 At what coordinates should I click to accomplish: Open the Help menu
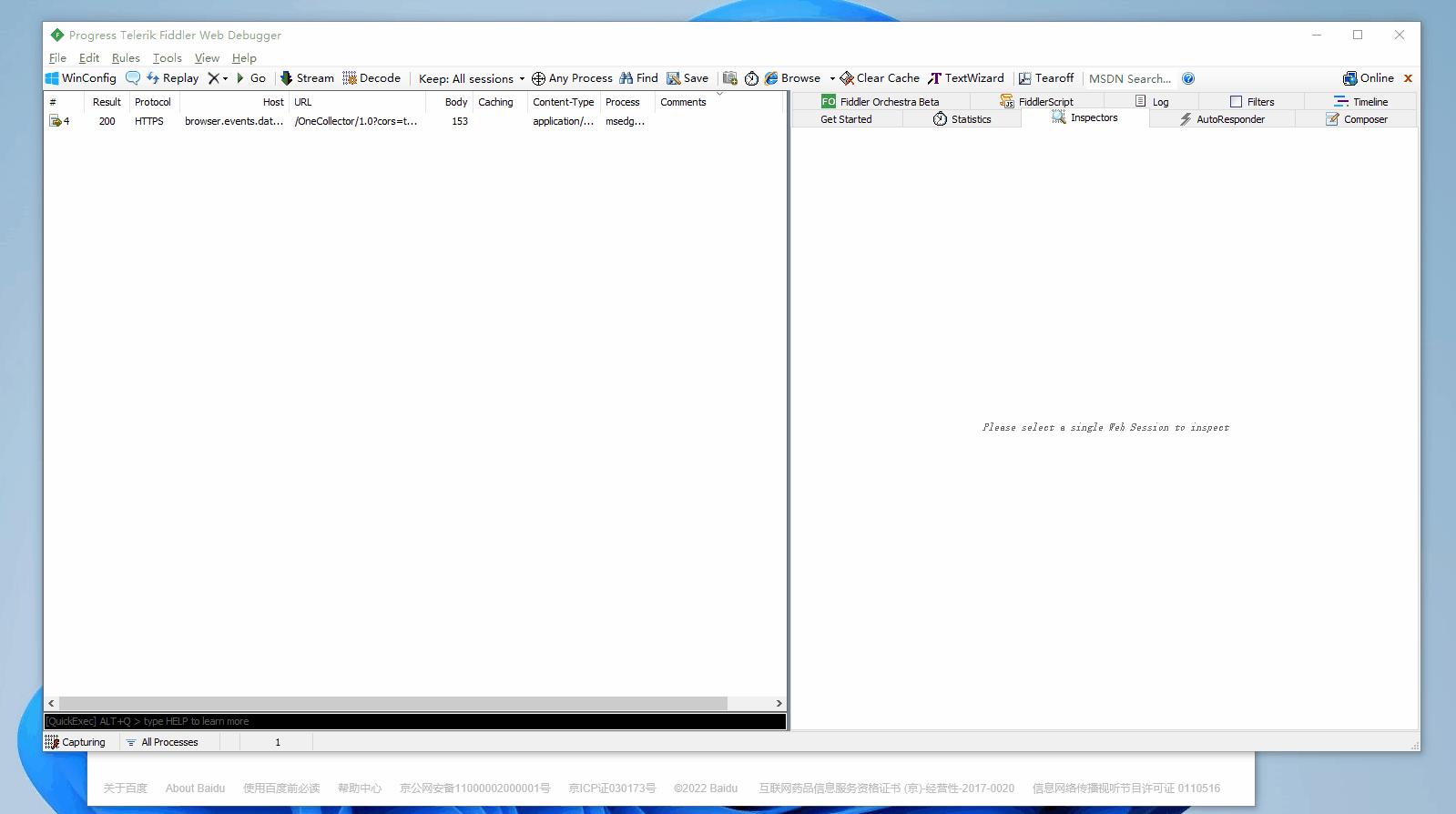[244, 57]
